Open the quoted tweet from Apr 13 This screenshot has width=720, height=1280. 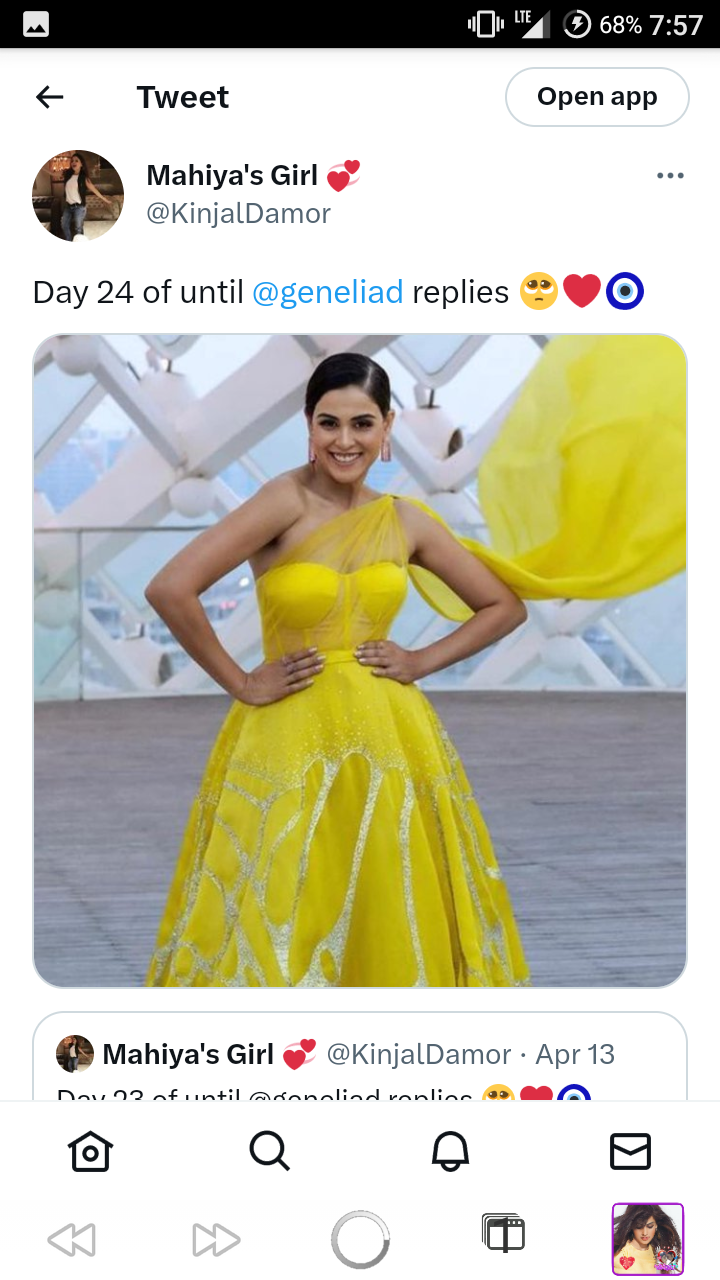point(360,1057)
